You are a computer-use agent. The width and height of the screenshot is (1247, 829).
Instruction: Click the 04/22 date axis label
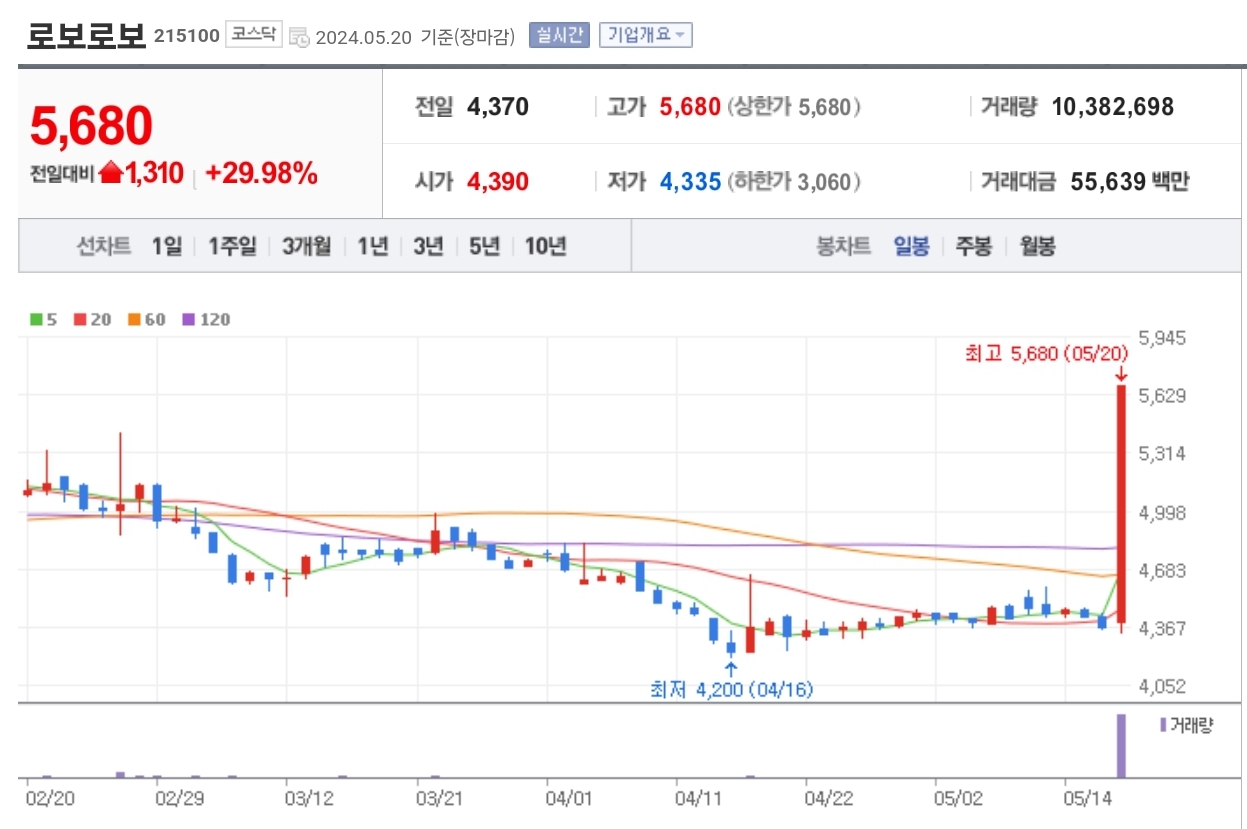coord(829,799)
